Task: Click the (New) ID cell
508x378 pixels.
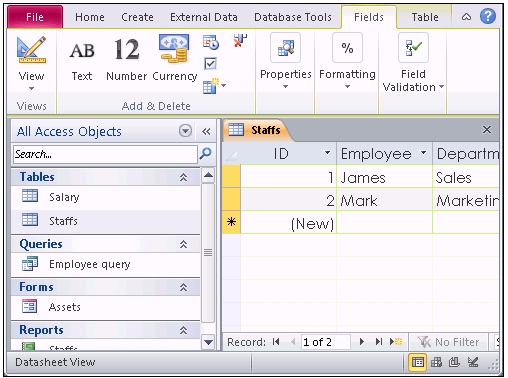Action: 288,223
